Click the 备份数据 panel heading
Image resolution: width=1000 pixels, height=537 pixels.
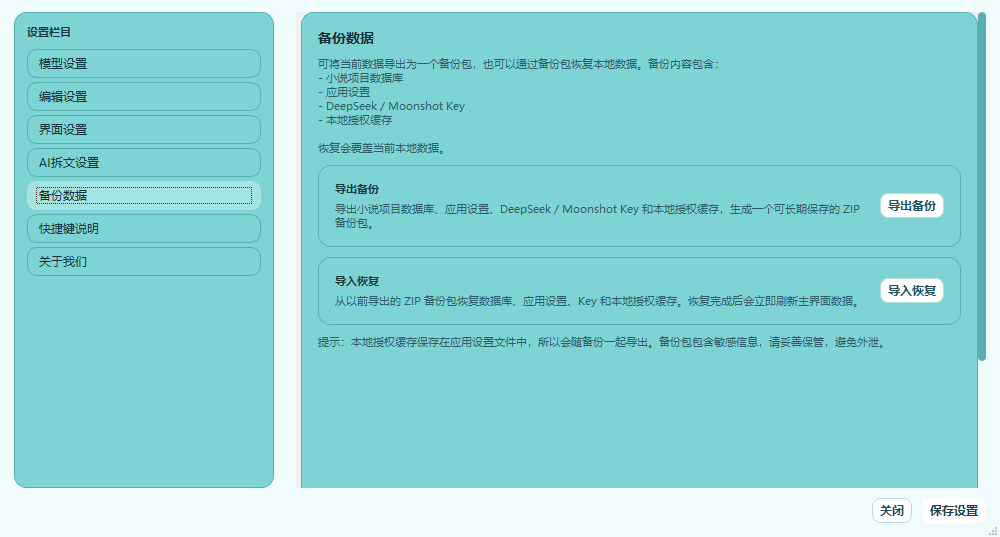click(x=346, y=38)
